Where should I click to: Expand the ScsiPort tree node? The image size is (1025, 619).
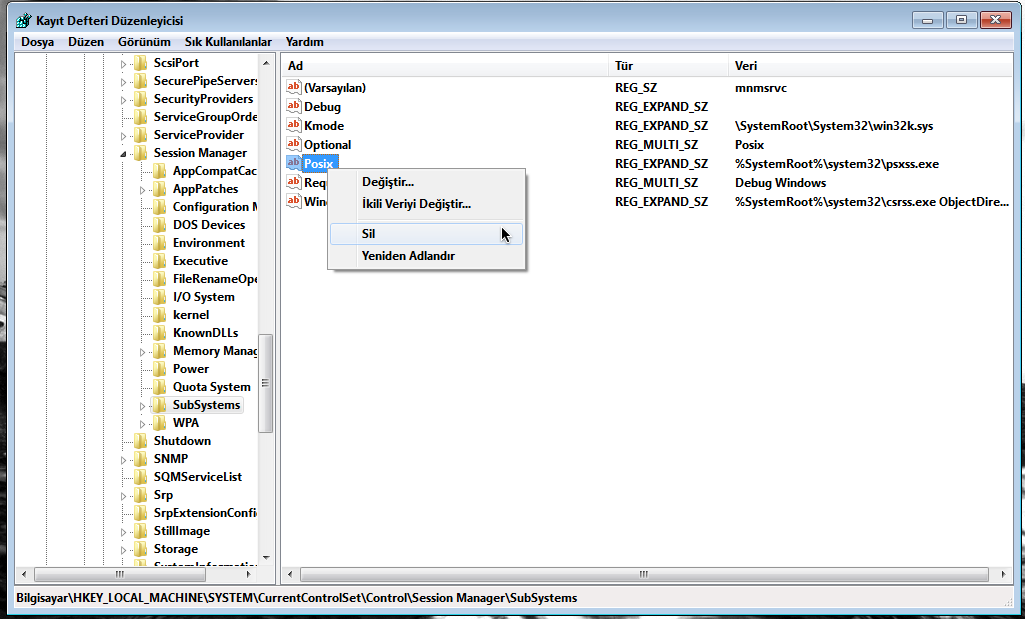(124, 64)
